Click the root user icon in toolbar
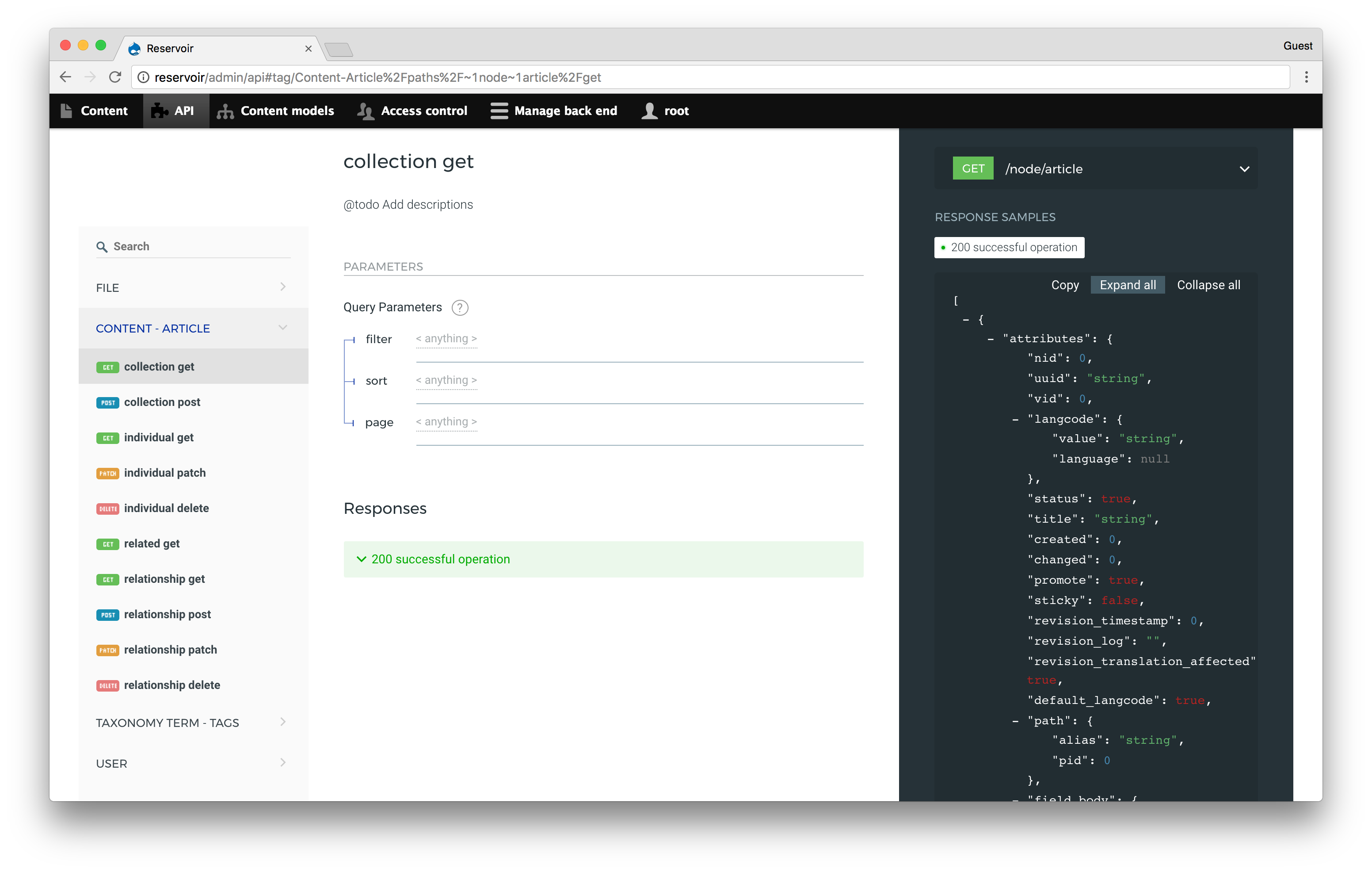Image resolution: width=1372 pixels, height=872 pixels. (650, 111)
